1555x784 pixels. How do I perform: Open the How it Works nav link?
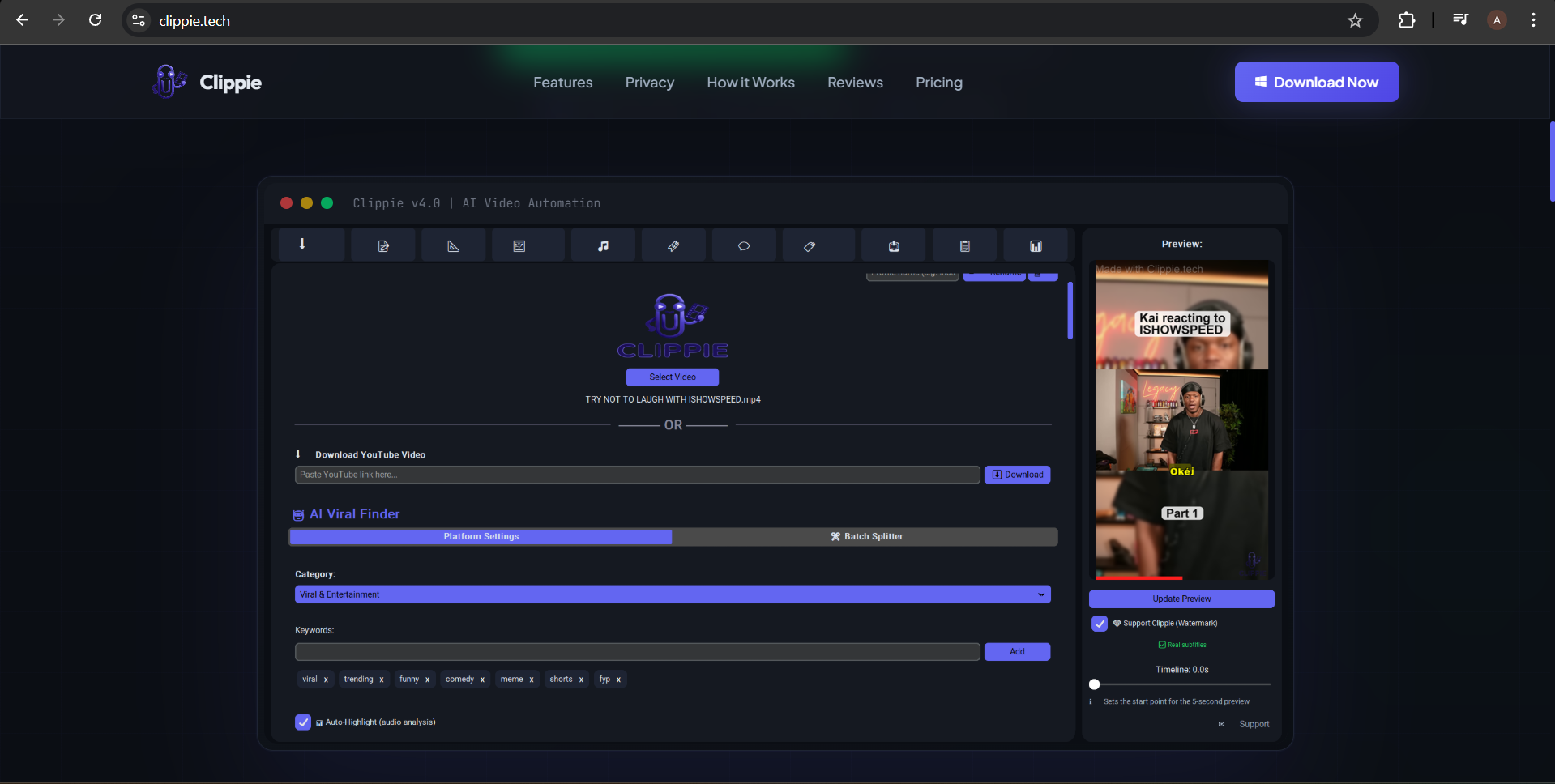pos(751,83)
